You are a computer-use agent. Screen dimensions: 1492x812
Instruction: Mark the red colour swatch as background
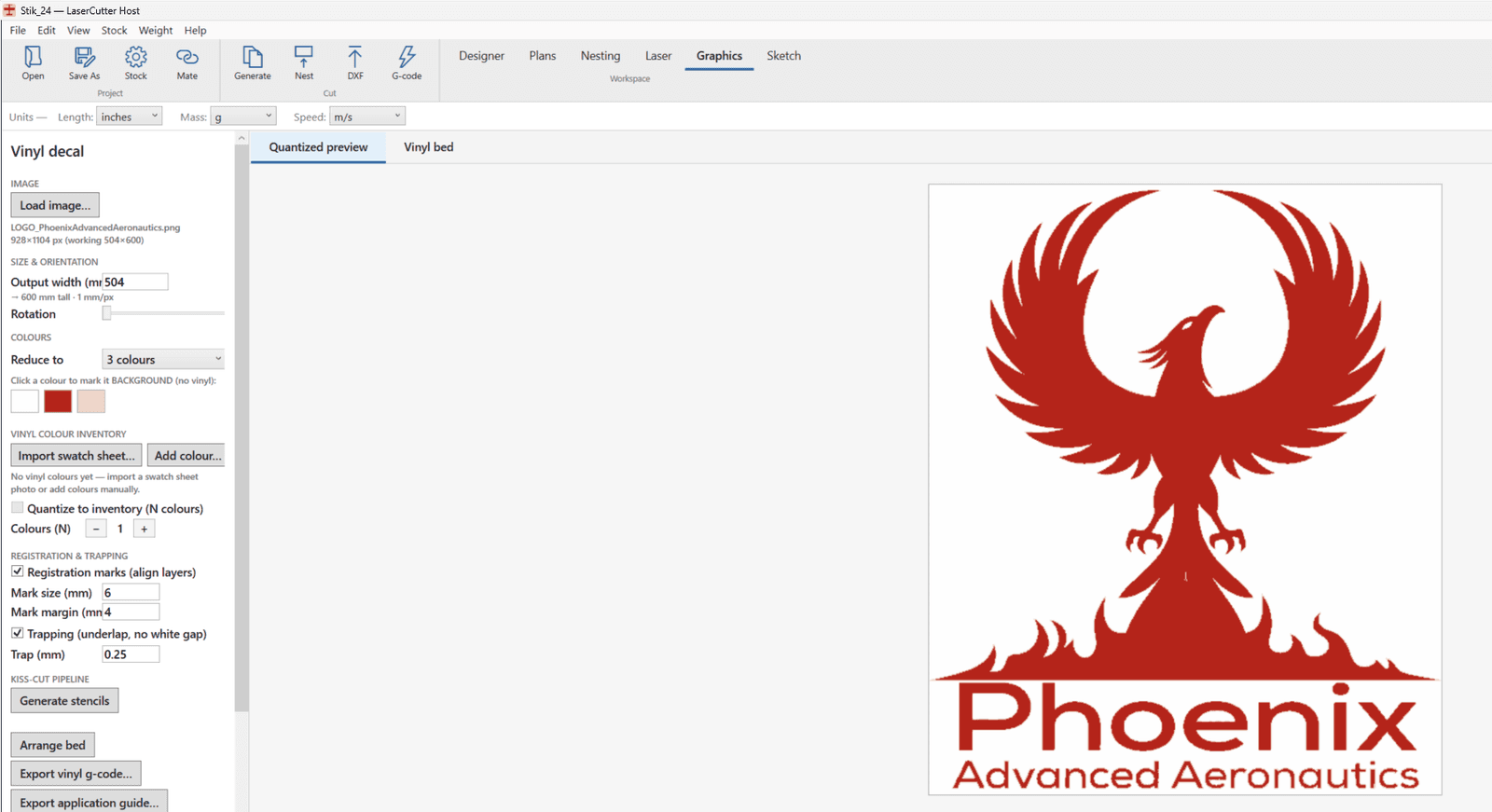(x=58, y=401)
